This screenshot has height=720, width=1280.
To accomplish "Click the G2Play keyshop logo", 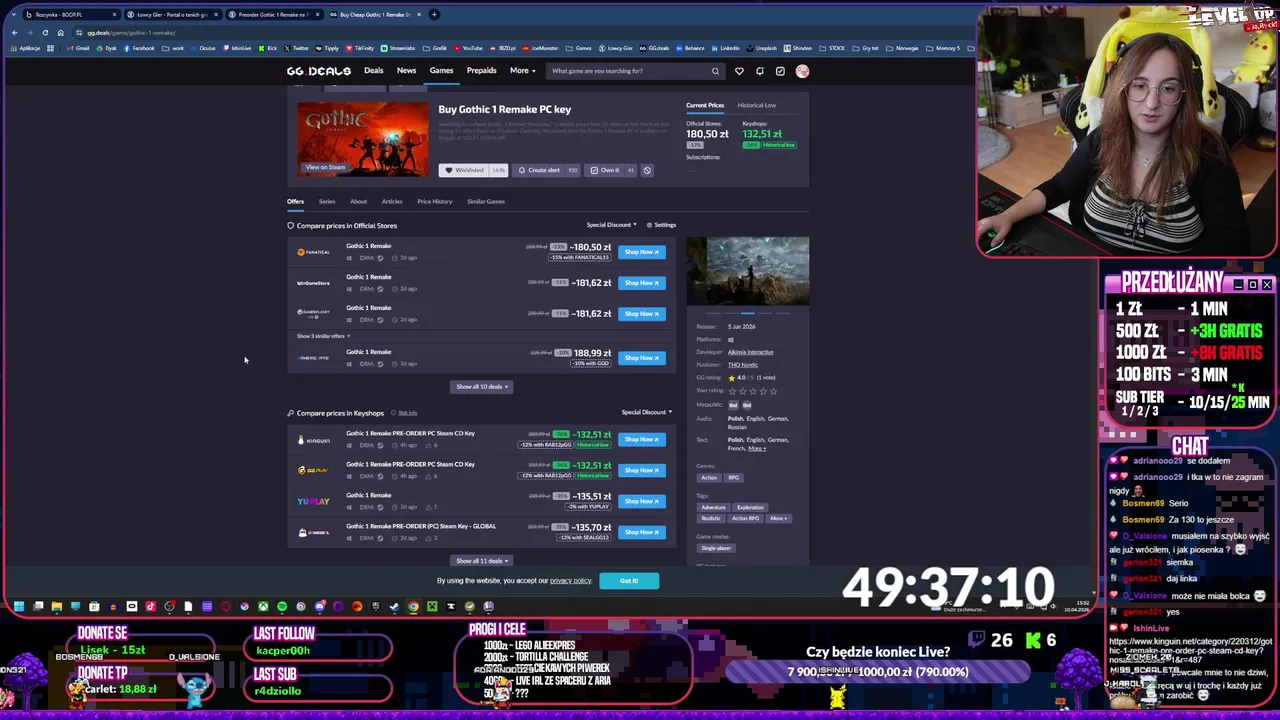I will coord(313,470).
